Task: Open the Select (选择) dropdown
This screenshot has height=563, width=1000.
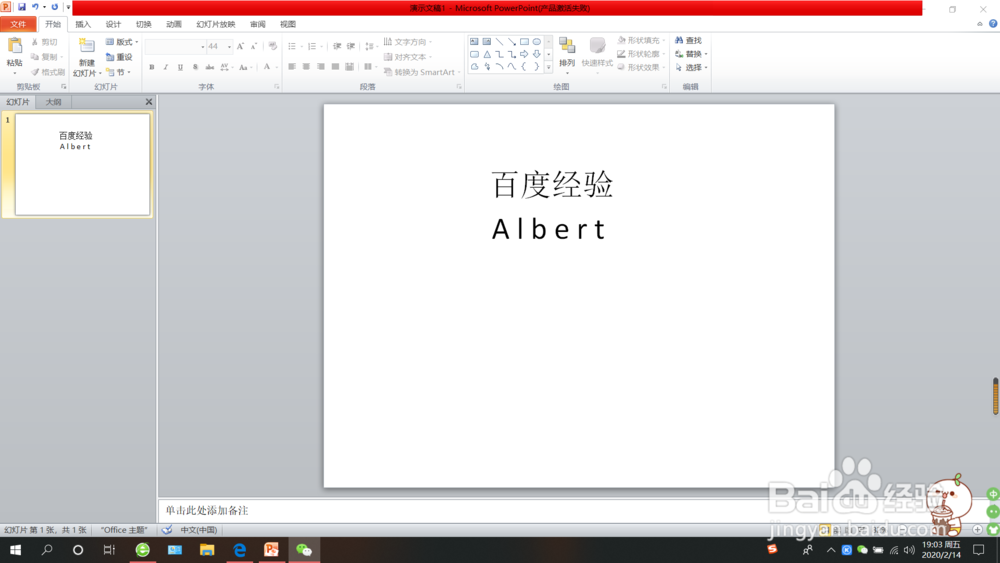Action: coord(692,67)
